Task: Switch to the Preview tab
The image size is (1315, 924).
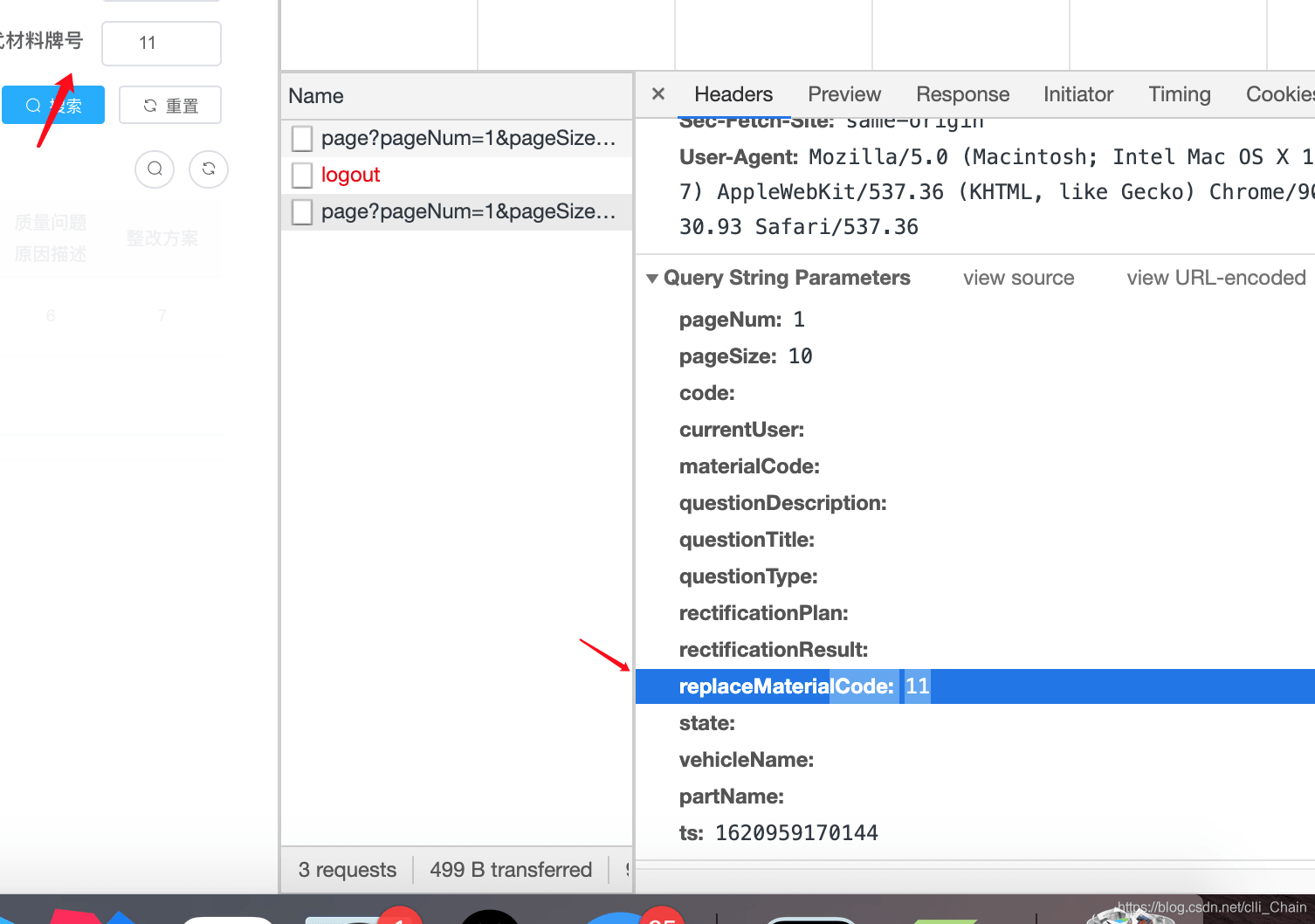Action: point(844,94)
